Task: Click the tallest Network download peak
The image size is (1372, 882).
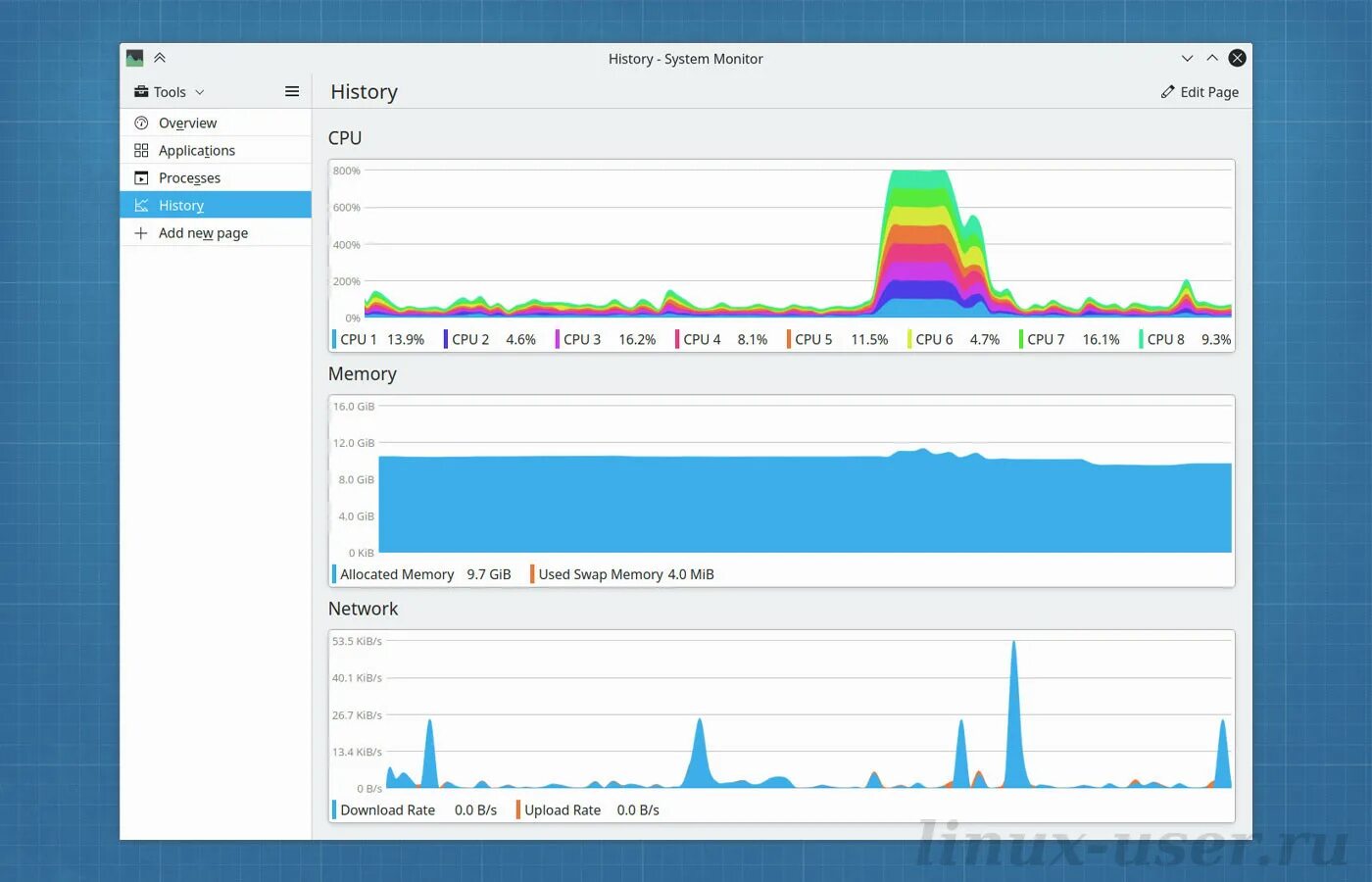Action: point(1013,715)
